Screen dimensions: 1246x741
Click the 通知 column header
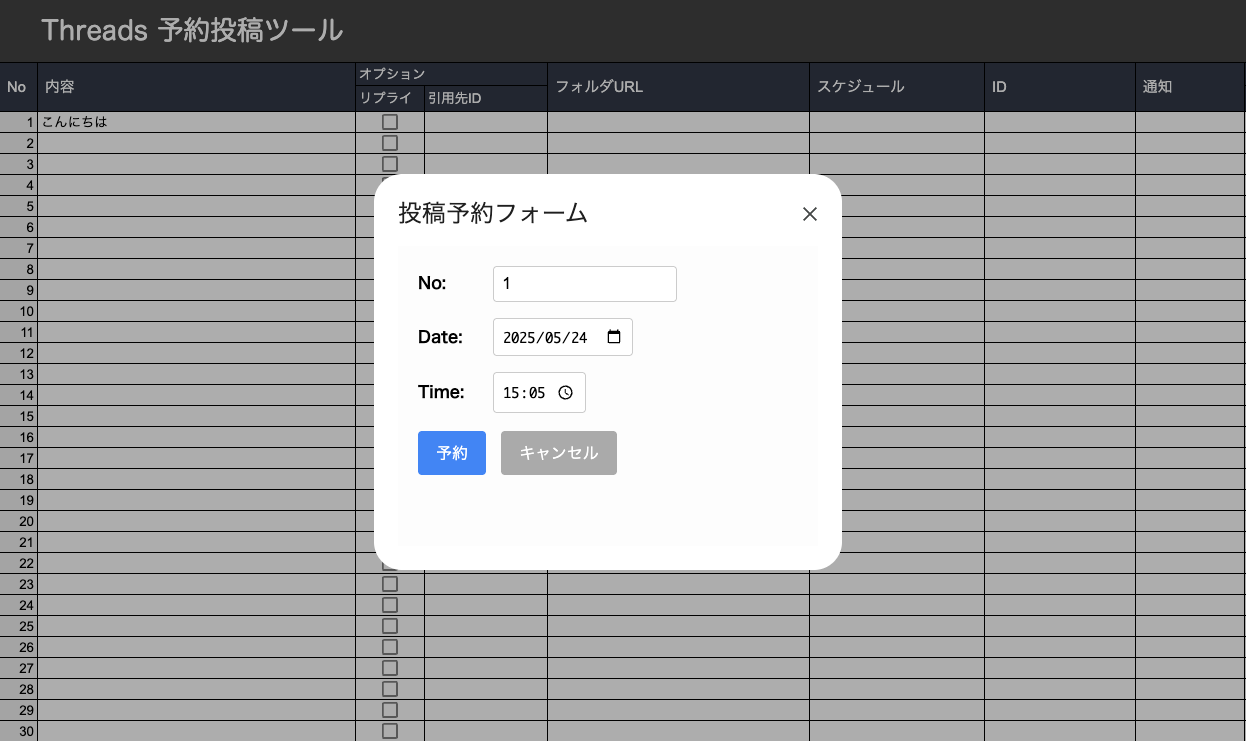click(x=1190, y=87)
